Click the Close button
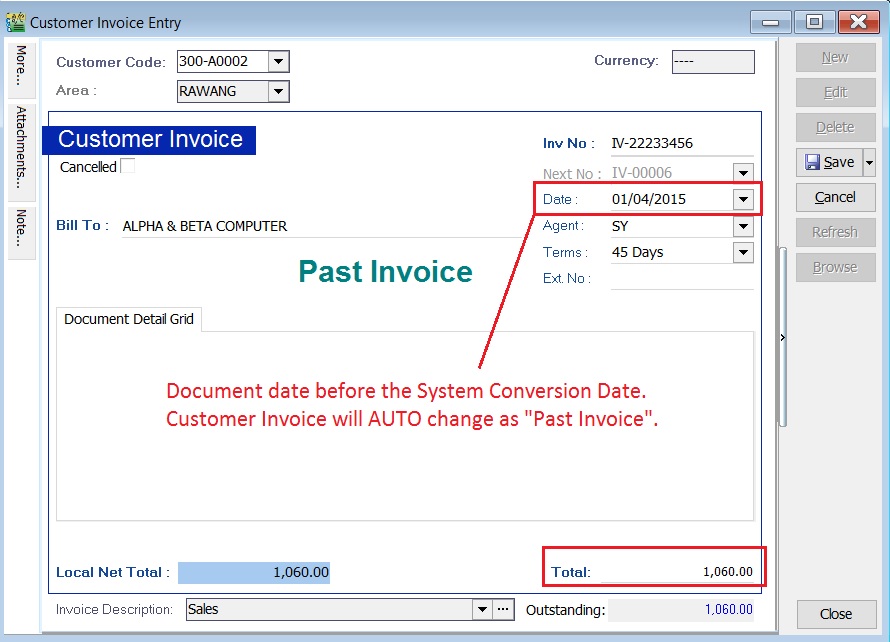The width and height of the screenshot is (890, 642). coord(836,614)
